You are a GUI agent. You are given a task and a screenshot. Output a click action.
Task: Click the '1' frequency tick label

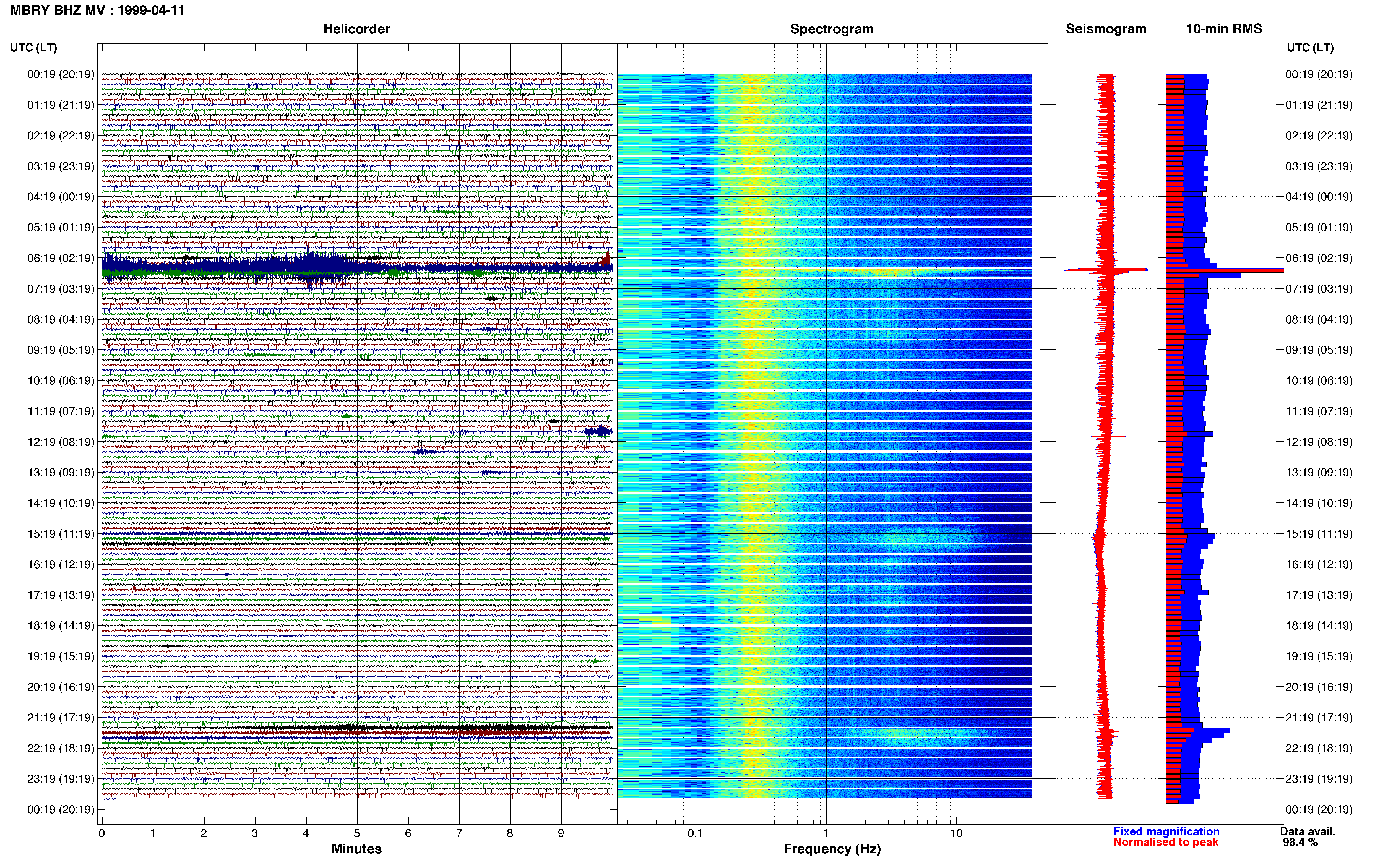tap(825, 833)
